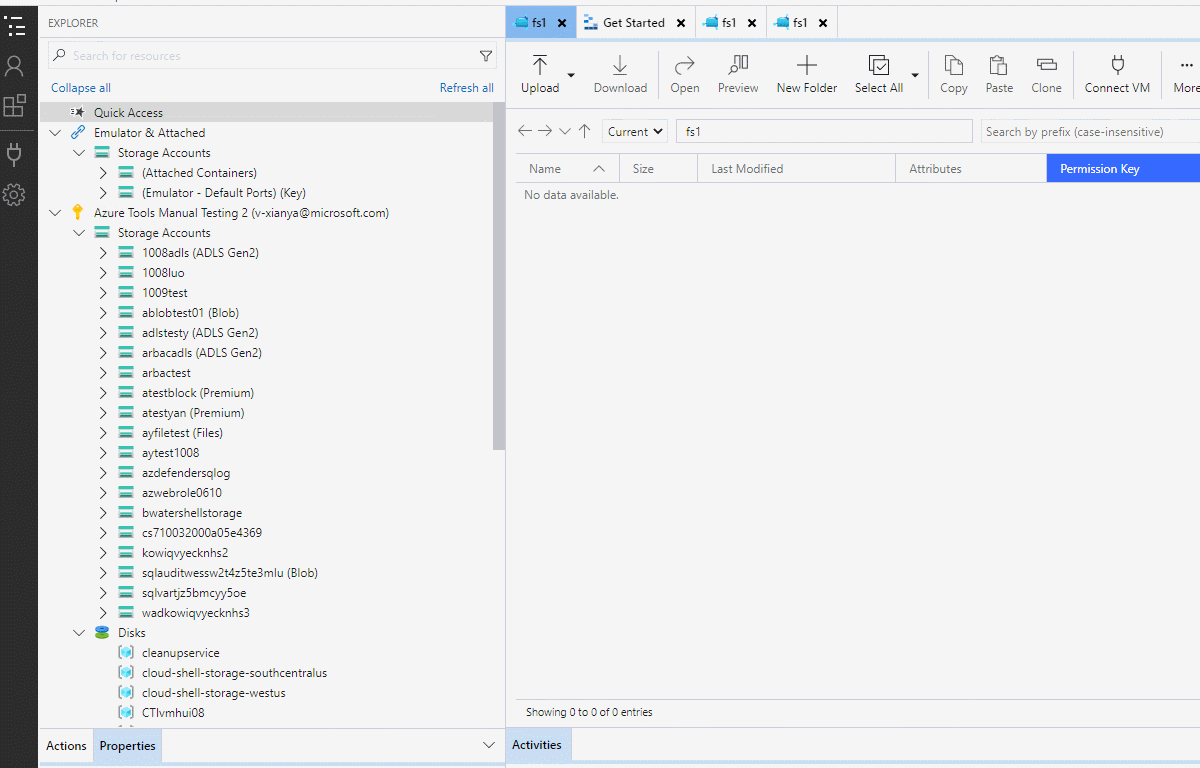Click the Refresh all link
The image size is (1200, 768).
467,88
